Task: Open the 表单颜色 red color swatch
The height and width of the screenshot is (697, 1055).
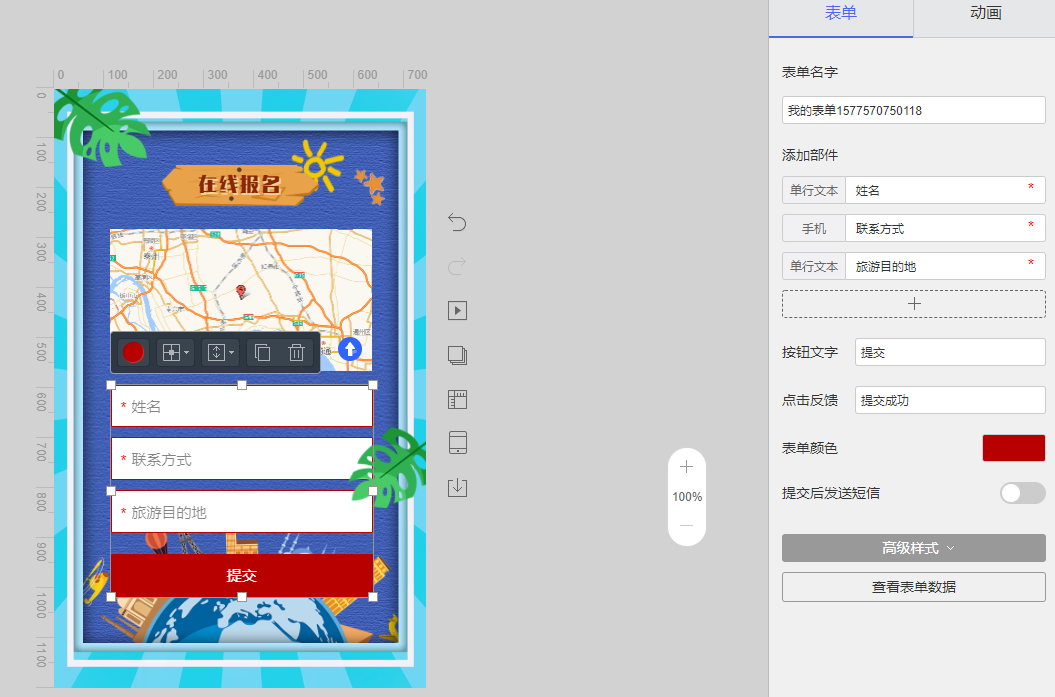Action: [1014, 448]
